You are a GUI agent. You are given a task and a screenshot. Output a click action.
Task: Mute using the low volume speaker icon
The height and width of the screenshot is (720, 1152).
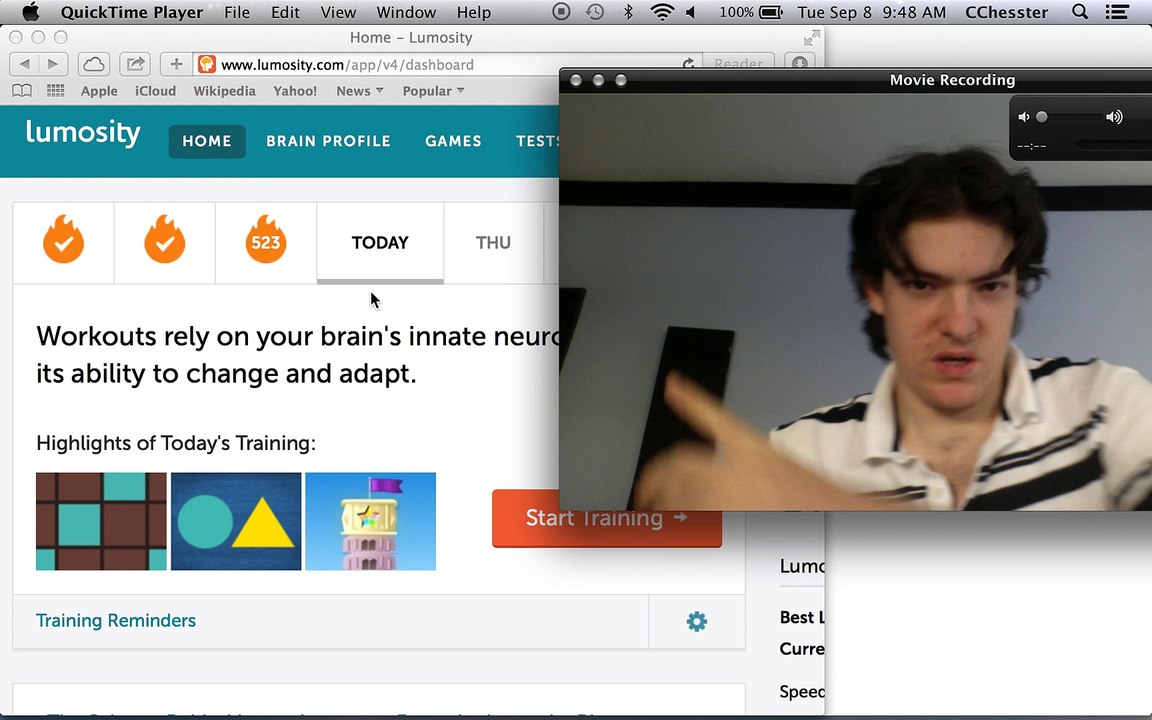(1023, 117)
